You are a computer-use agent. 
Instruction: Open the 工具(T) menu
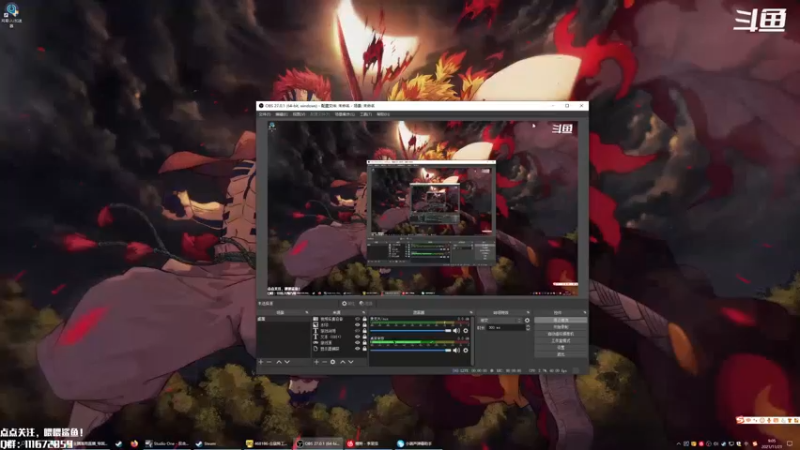366,114
